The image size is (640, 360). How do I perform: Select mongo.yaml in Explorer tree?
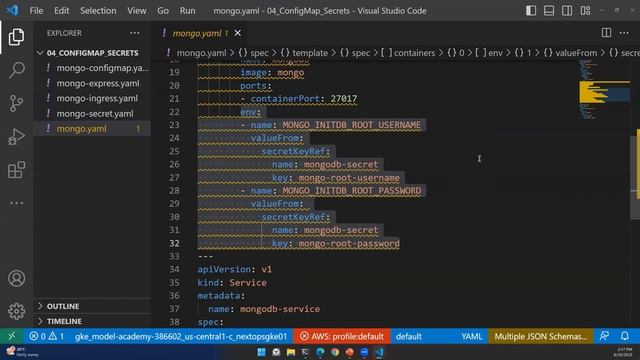pyautogui.click(x=92, y=129)
